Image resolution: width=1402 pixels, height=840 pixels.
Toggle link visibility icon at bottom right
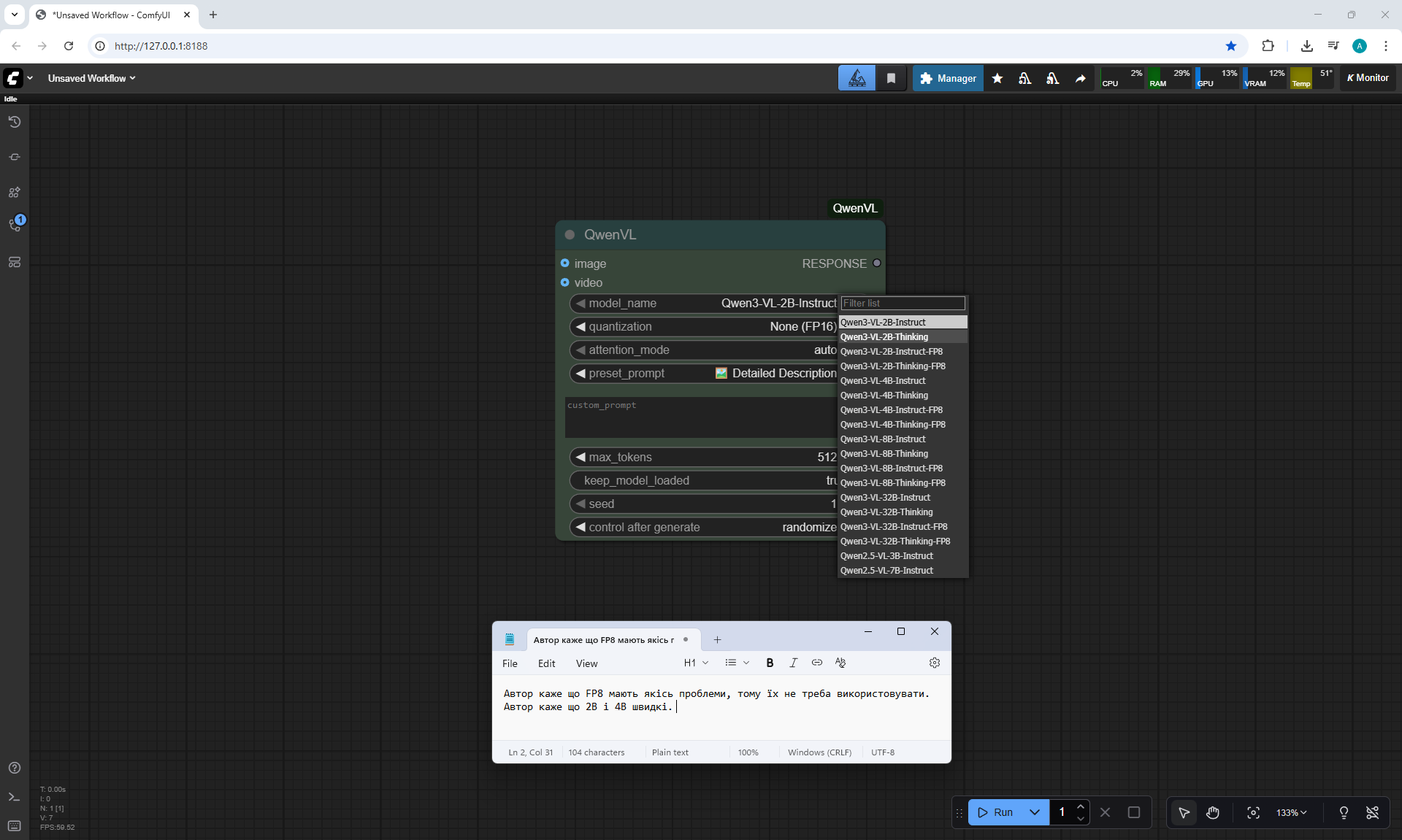1372,812
